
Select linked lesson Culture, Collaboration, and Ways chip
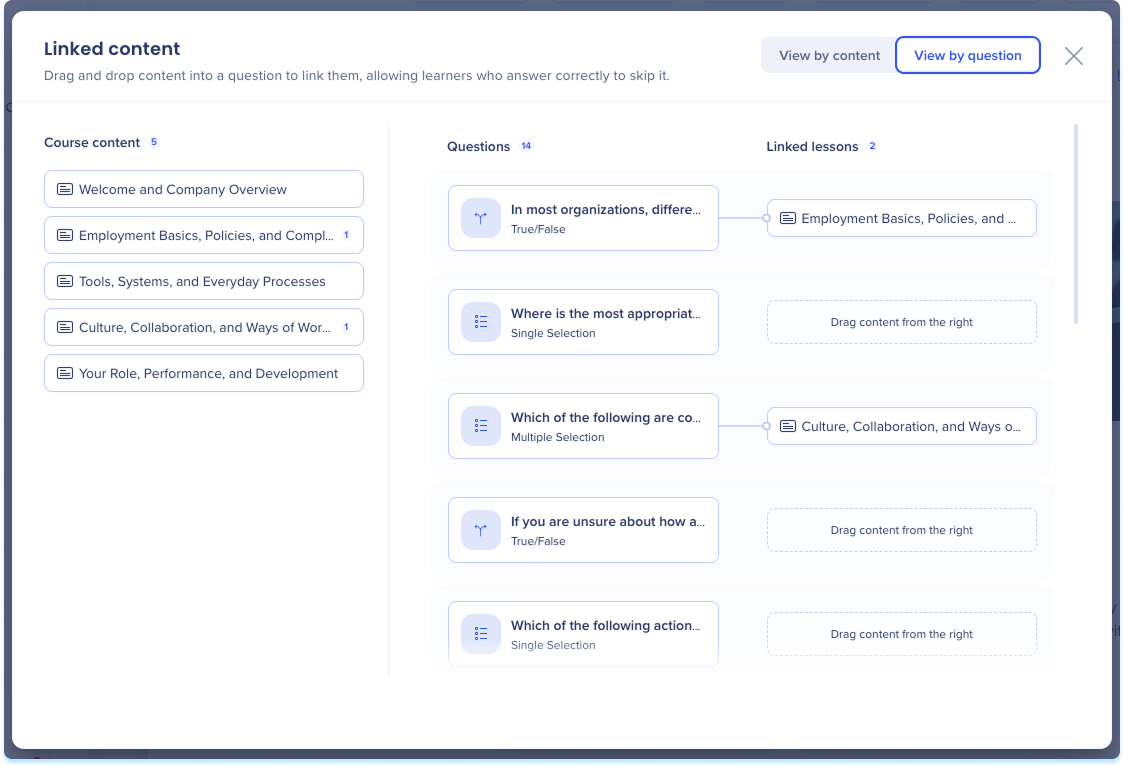pos(902,426)
